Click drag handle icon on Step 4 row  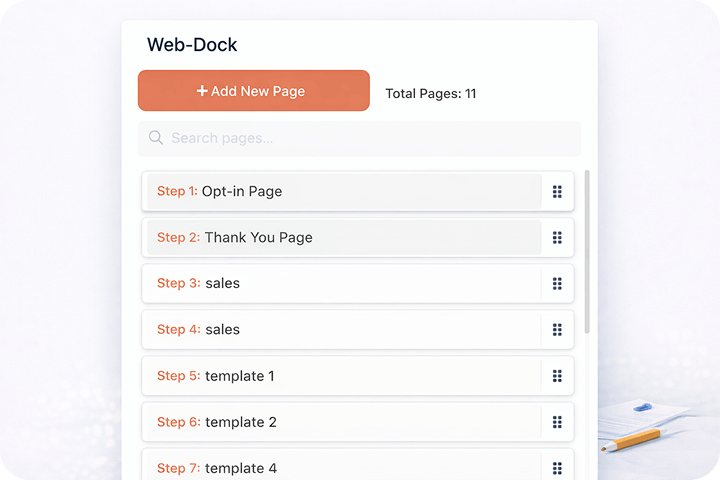(557, 329)
